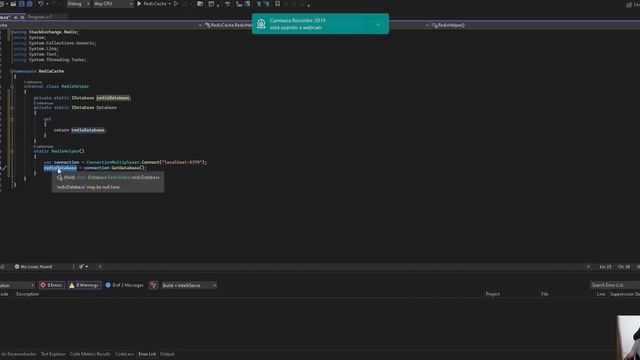Open the Output bottom tab

pos(167,354)
